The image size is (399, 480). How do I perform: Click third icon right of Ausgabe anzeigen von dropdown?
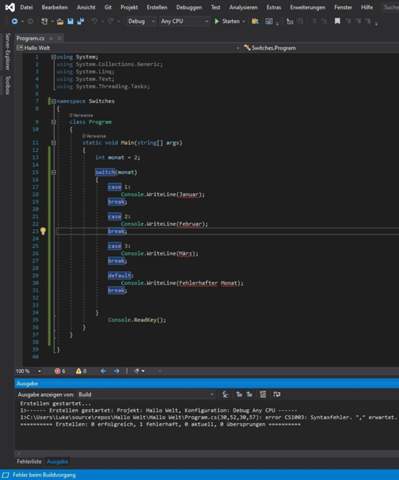click(x=249, y=395)
